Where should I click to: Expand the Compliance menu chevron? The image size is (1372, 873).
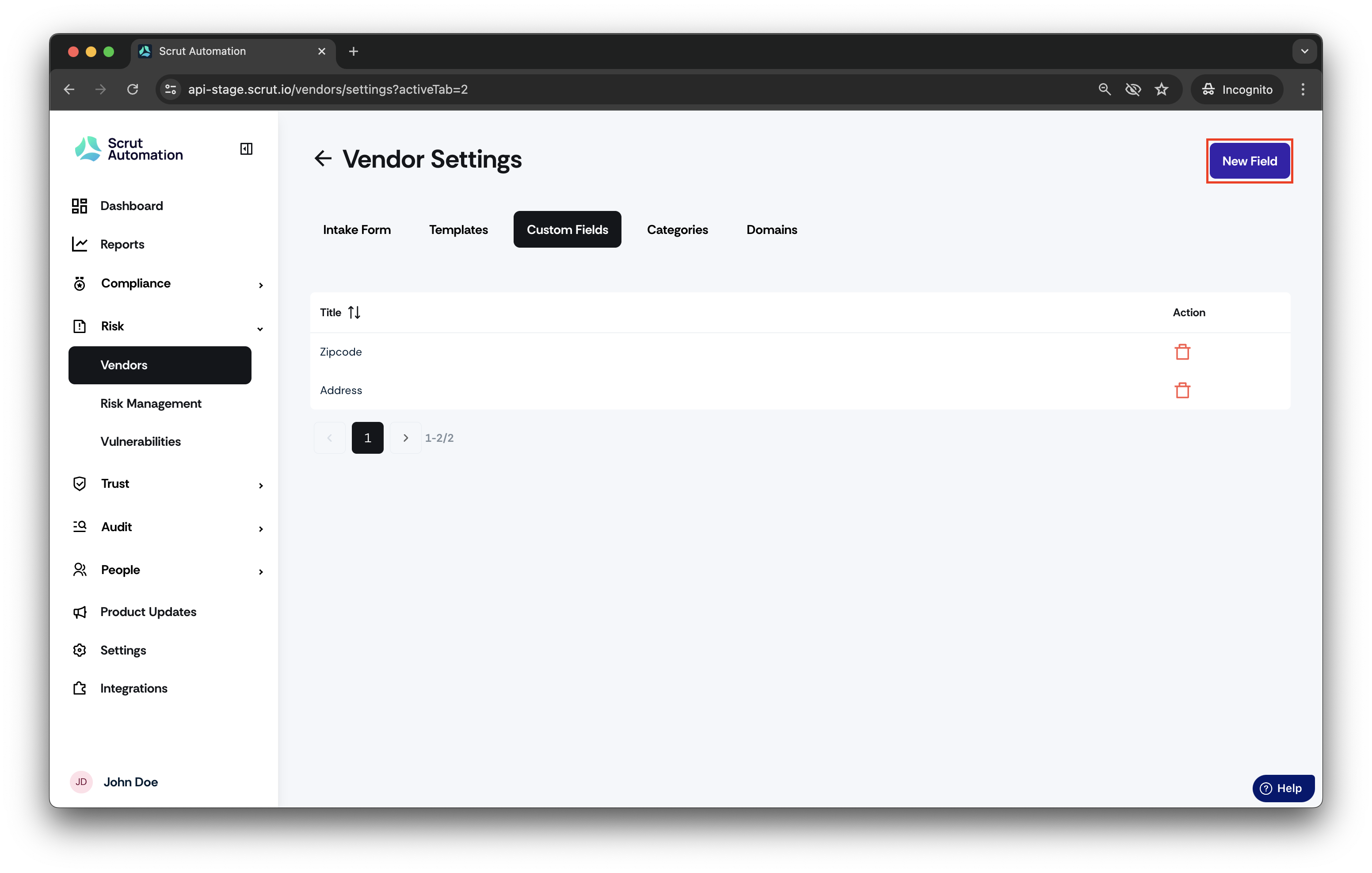[261, 285]
